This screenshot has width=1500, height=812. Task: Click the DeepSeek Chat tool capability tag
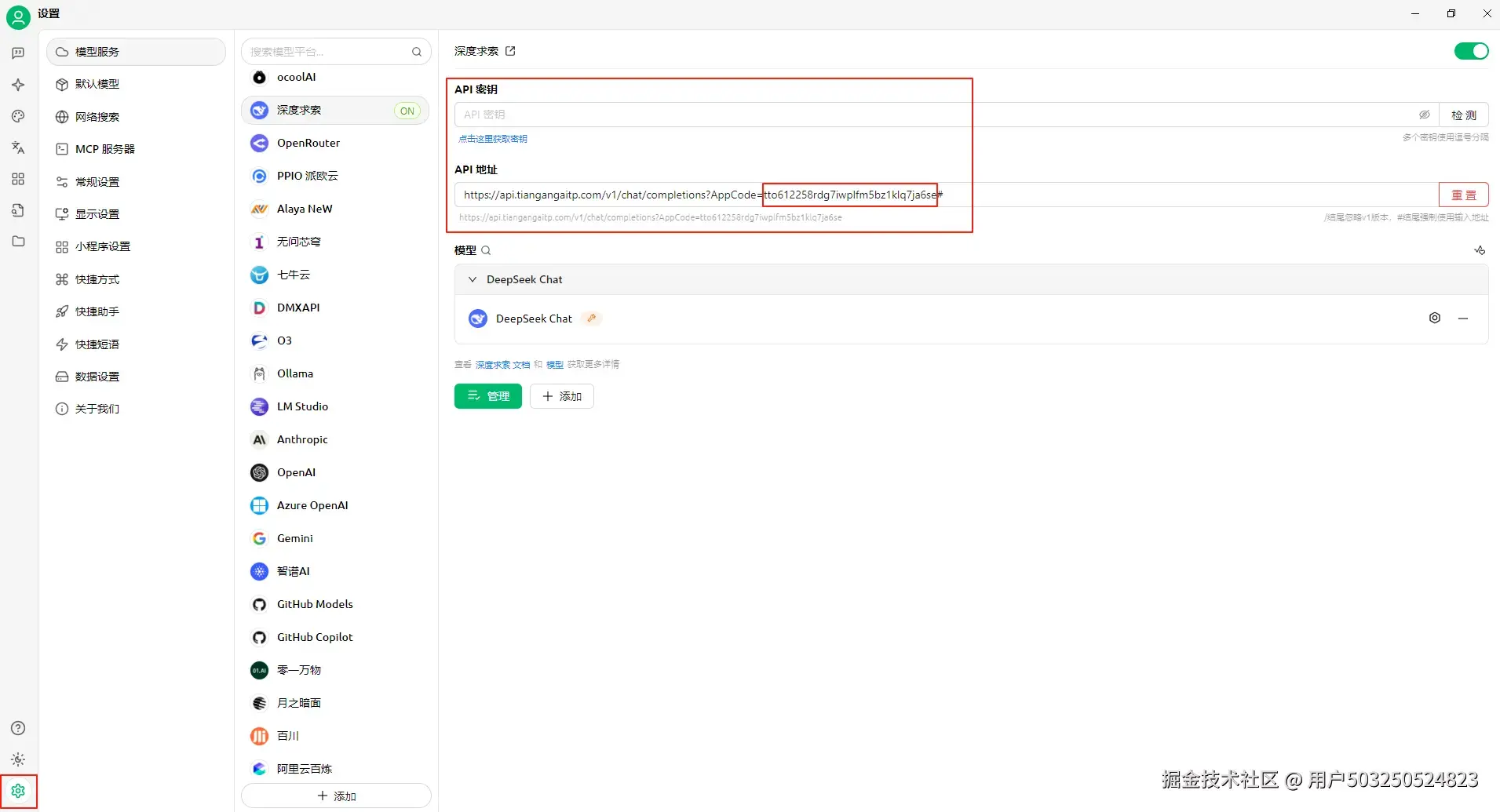pyautogui.click(x=592, y=318)
